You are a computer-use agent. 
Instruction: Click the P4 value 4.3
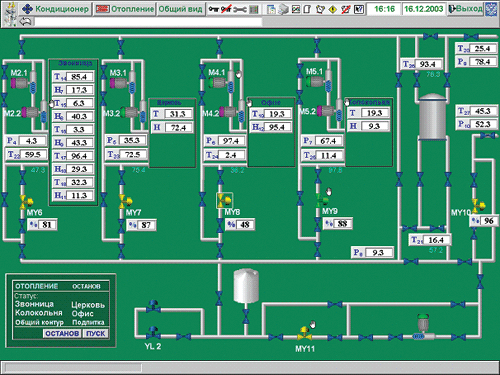coord(31,141)
